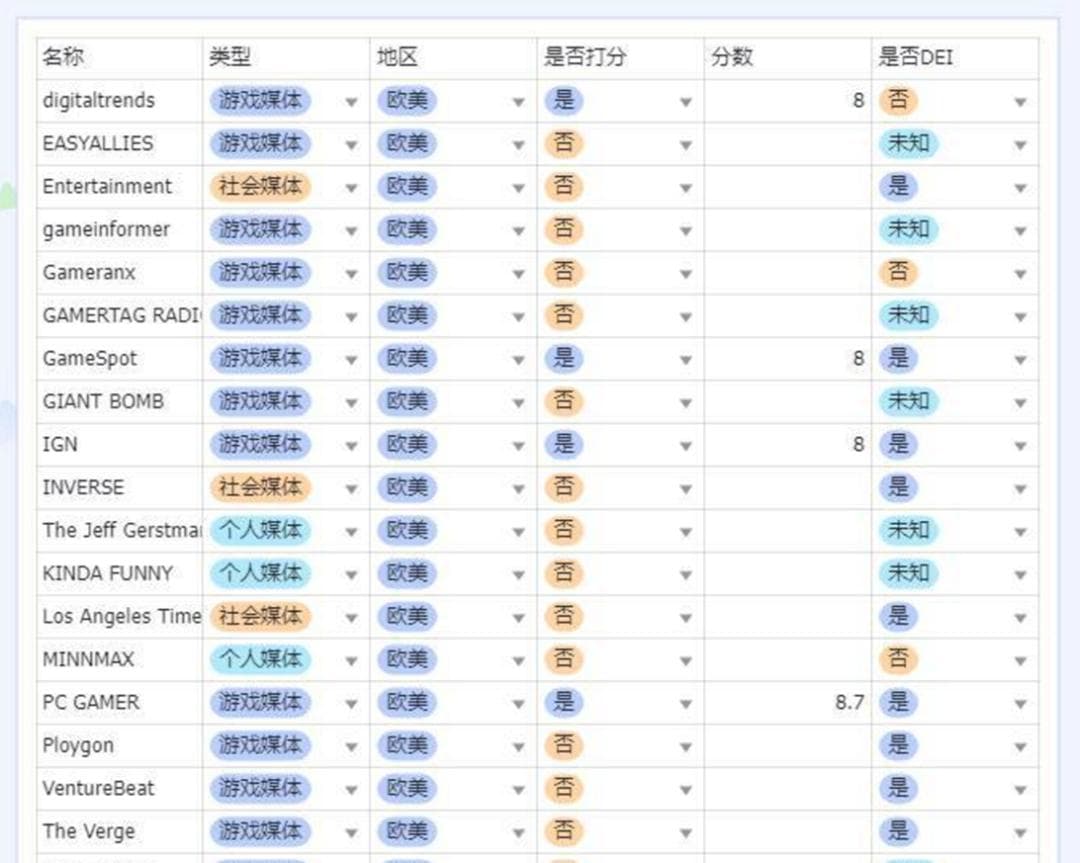Expand 是否DEI dropdown for PC GAMER row
1080x863 pixels.
(1020, 704)
